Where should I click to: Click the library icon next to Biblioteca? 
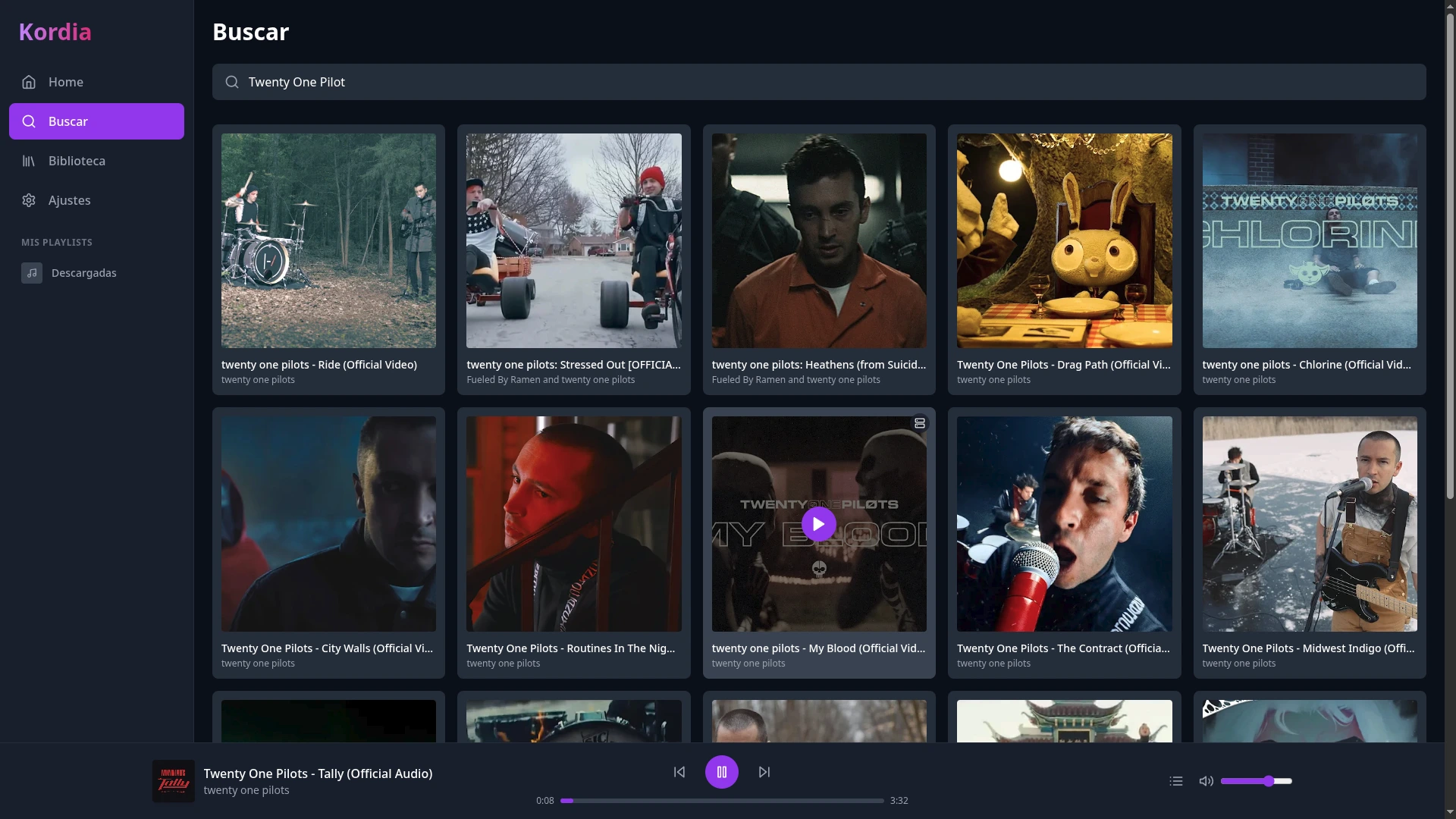tap(29, 161)
